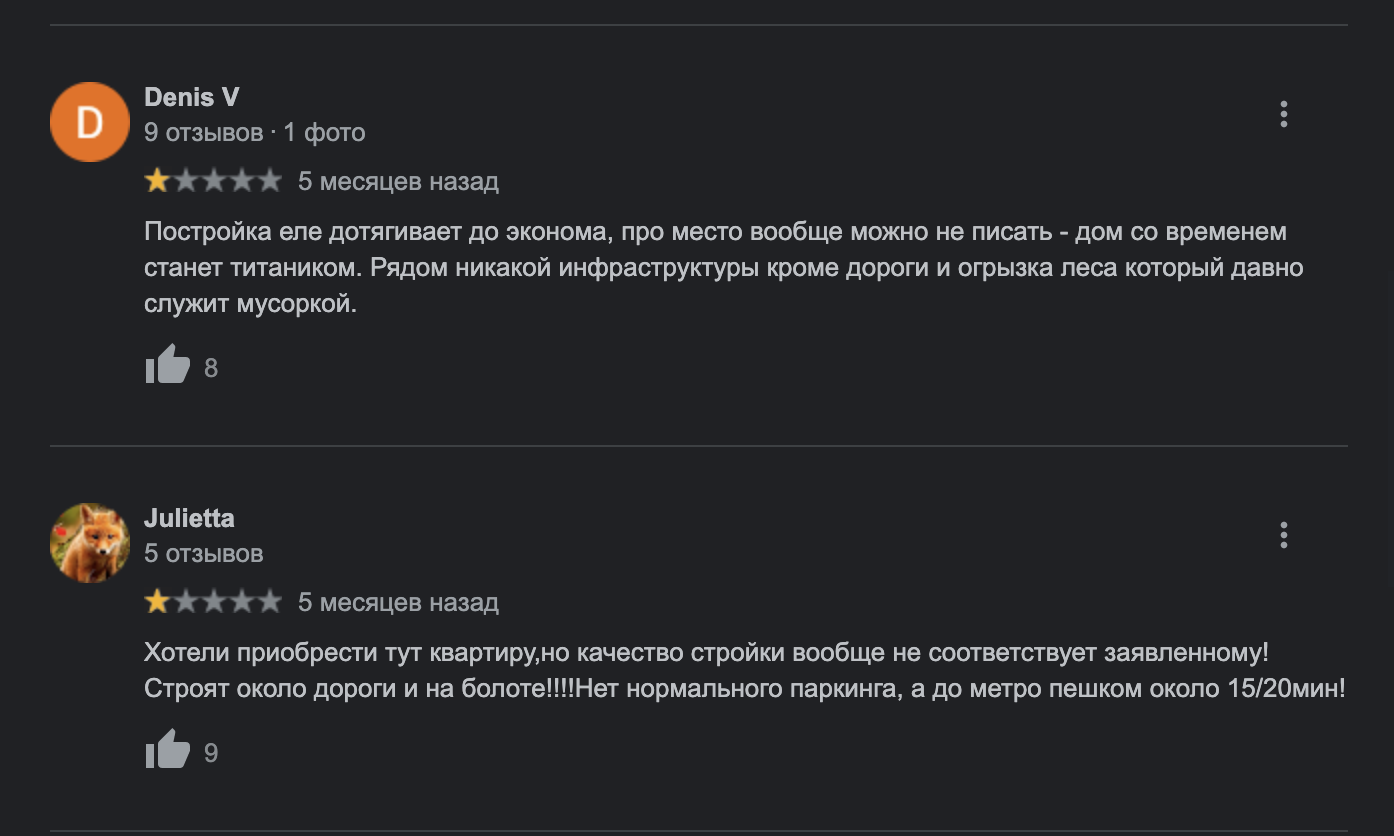The image size is (1394, 836).
Task: Click Julietta's fox profile picture
Action: [x=90, y=543]
